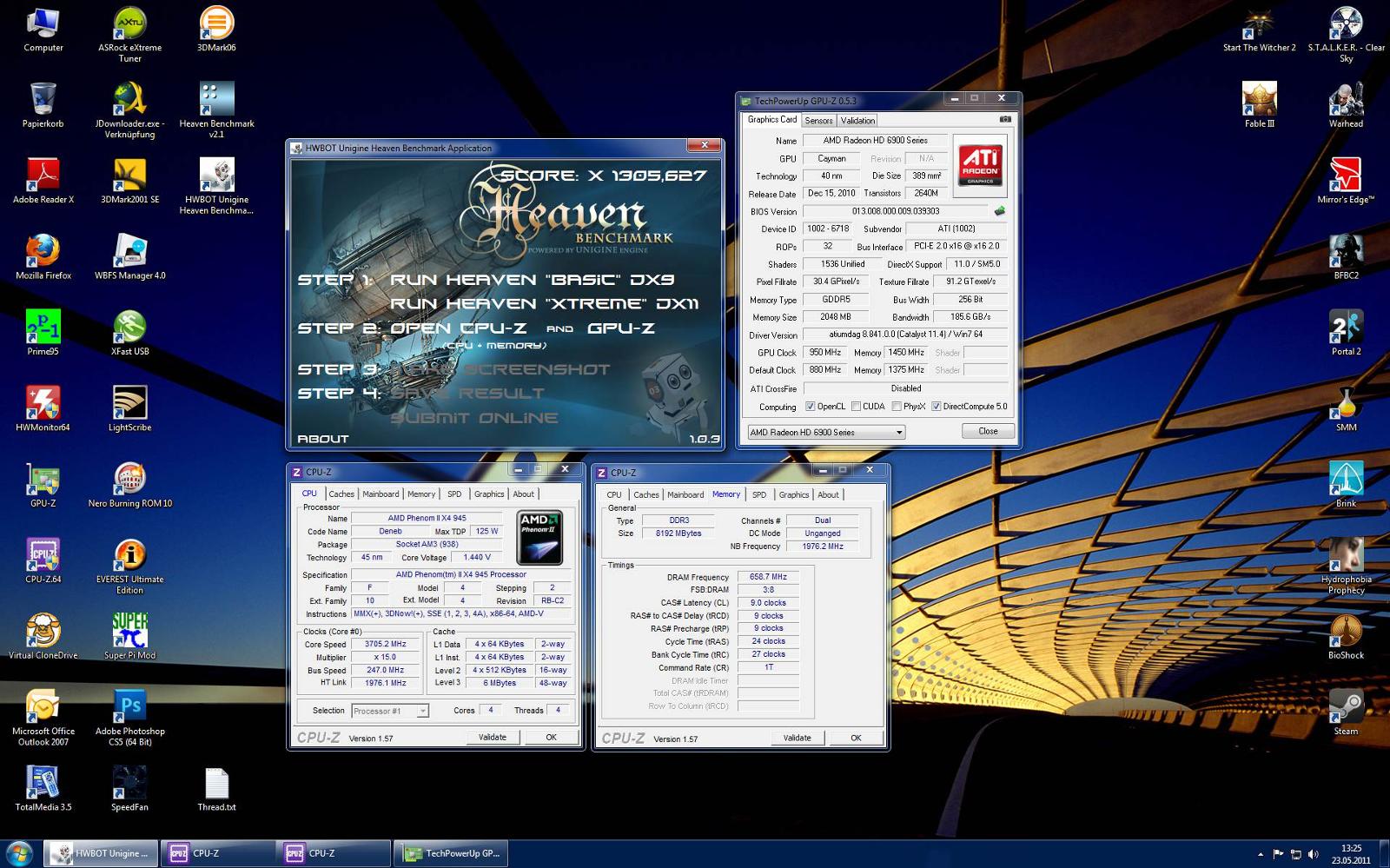Open Adobe Reader X icon

tap(43, 181)
